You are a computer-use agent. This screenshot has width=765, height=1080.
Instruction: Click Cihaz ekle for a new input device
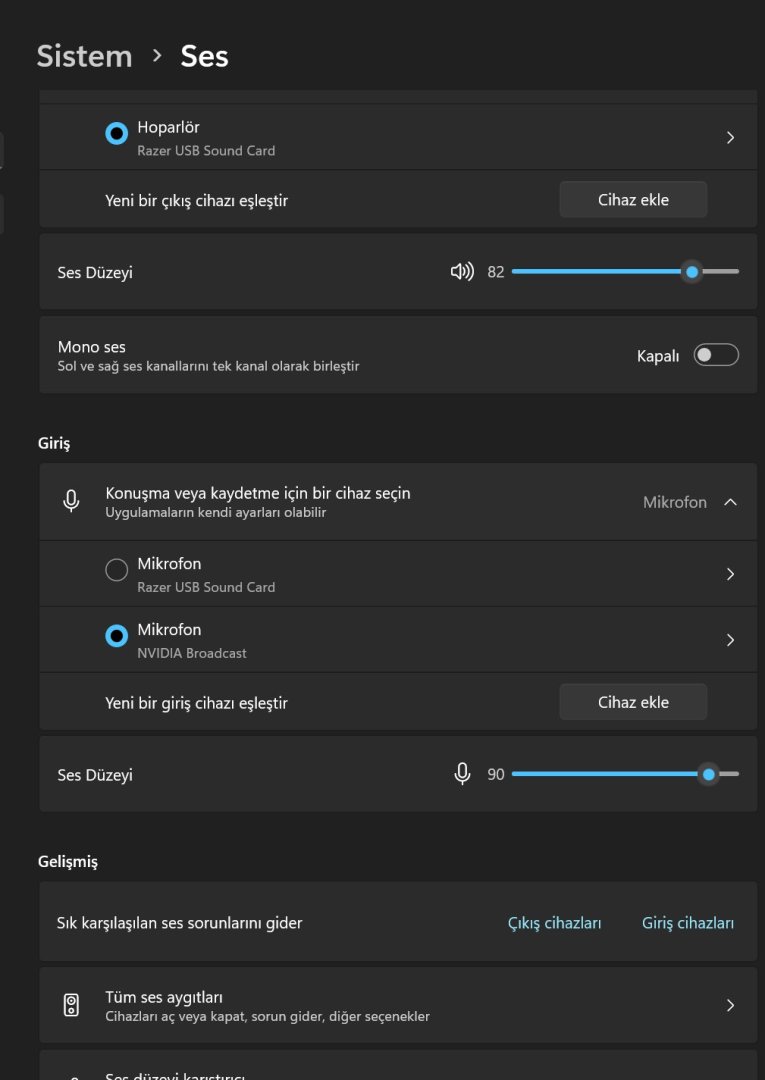[633, 702]
